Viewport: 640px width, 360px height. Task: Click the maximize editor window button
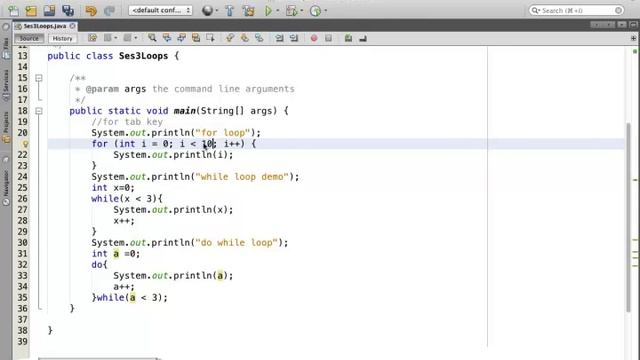tap(633, 25)
